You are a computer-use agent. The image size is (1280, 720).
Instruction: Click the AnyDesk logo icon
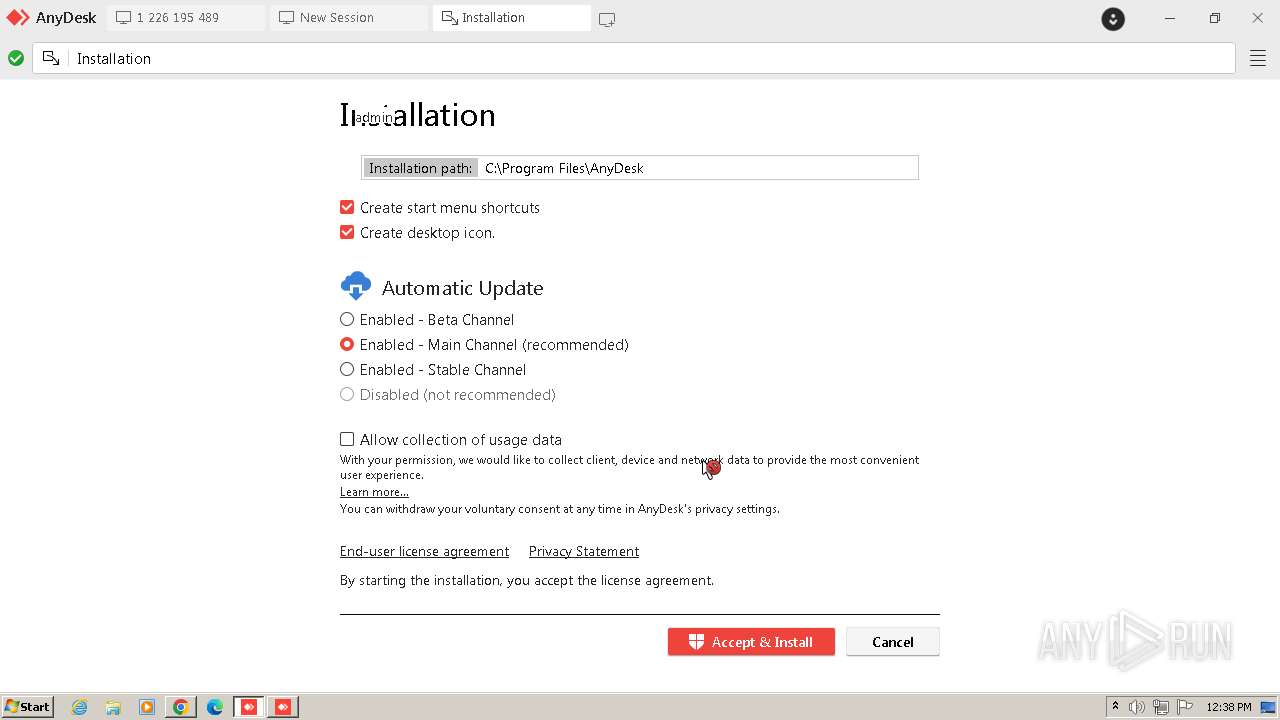coord(18,17)
